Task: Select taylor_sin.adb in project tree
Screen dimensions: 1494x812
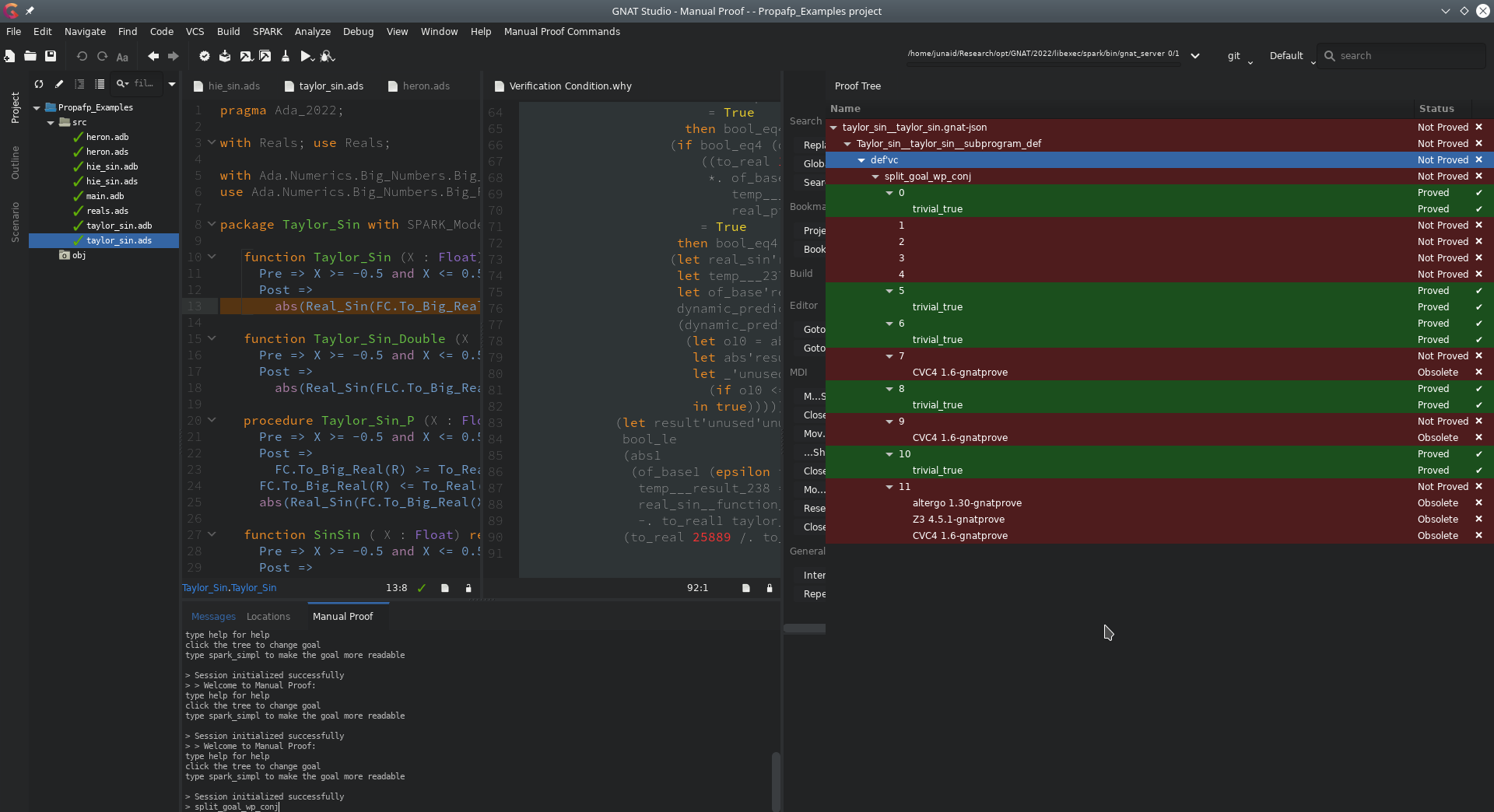Action: [118, 226]
